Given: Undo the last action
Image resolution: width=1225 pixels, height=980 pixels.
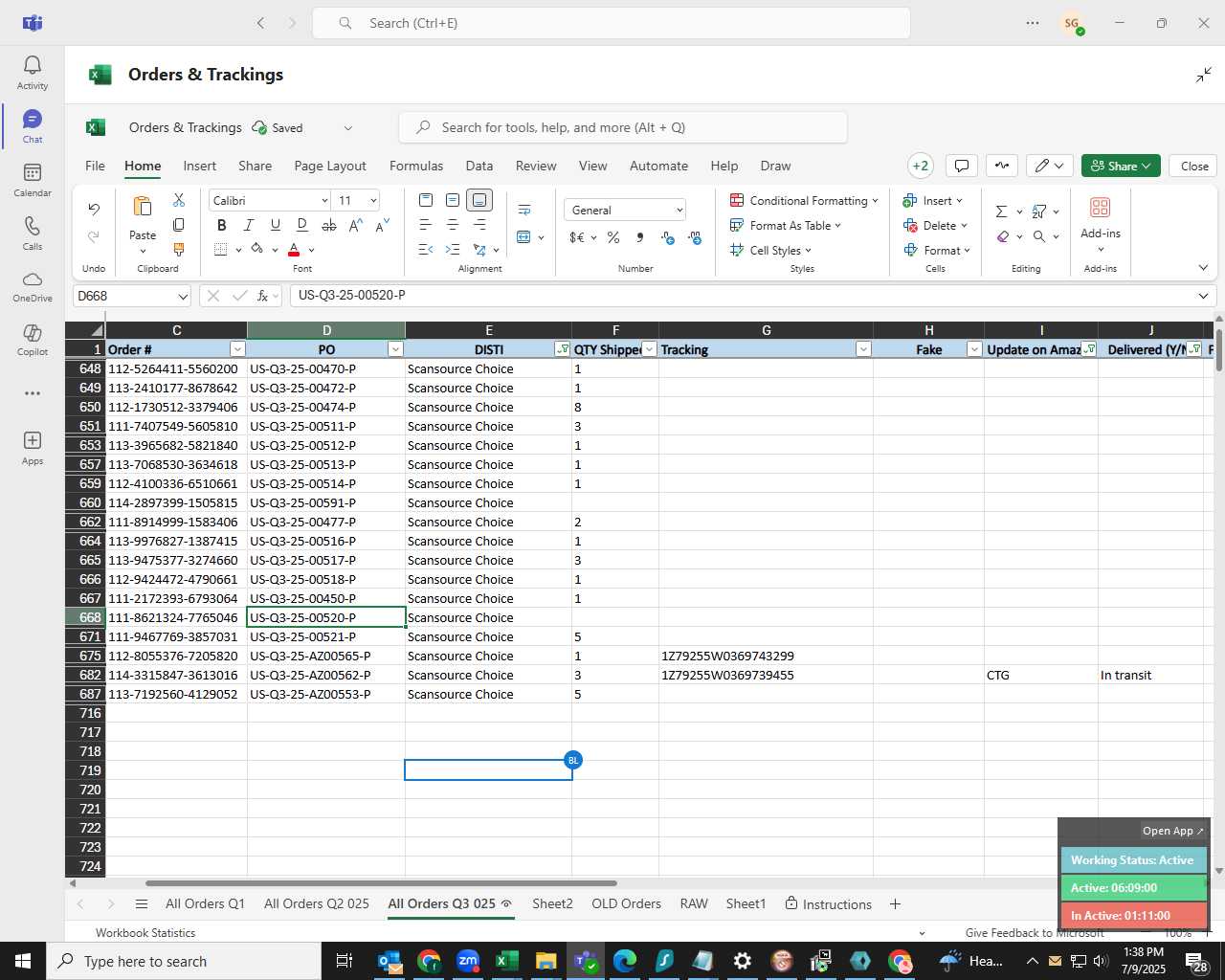Looking at the screenshot, I should (x=94, y=209).
